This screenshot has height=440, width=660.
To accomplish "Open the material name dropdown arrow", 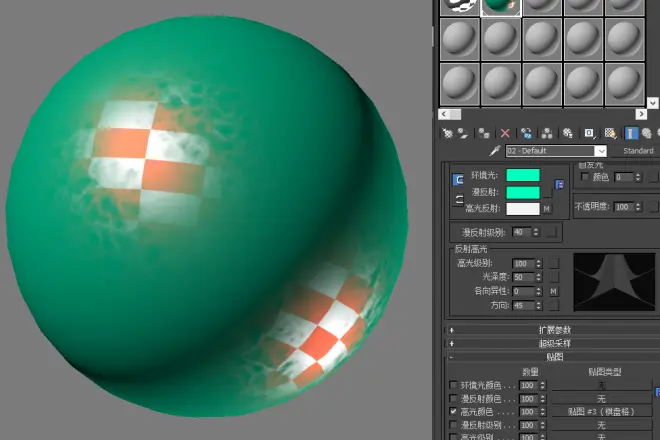I will (601, 151).
